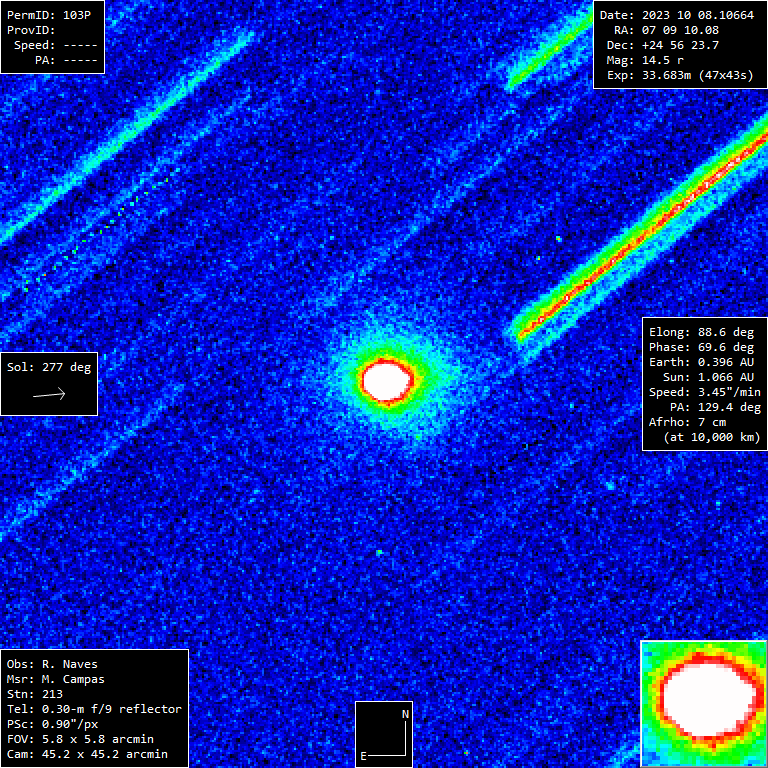Image resolution: width=768 pixels, height=768 pixels.
Task: Click "Cam: 45.2 x 45.2 arcmin" text
Action: point(87,754)
